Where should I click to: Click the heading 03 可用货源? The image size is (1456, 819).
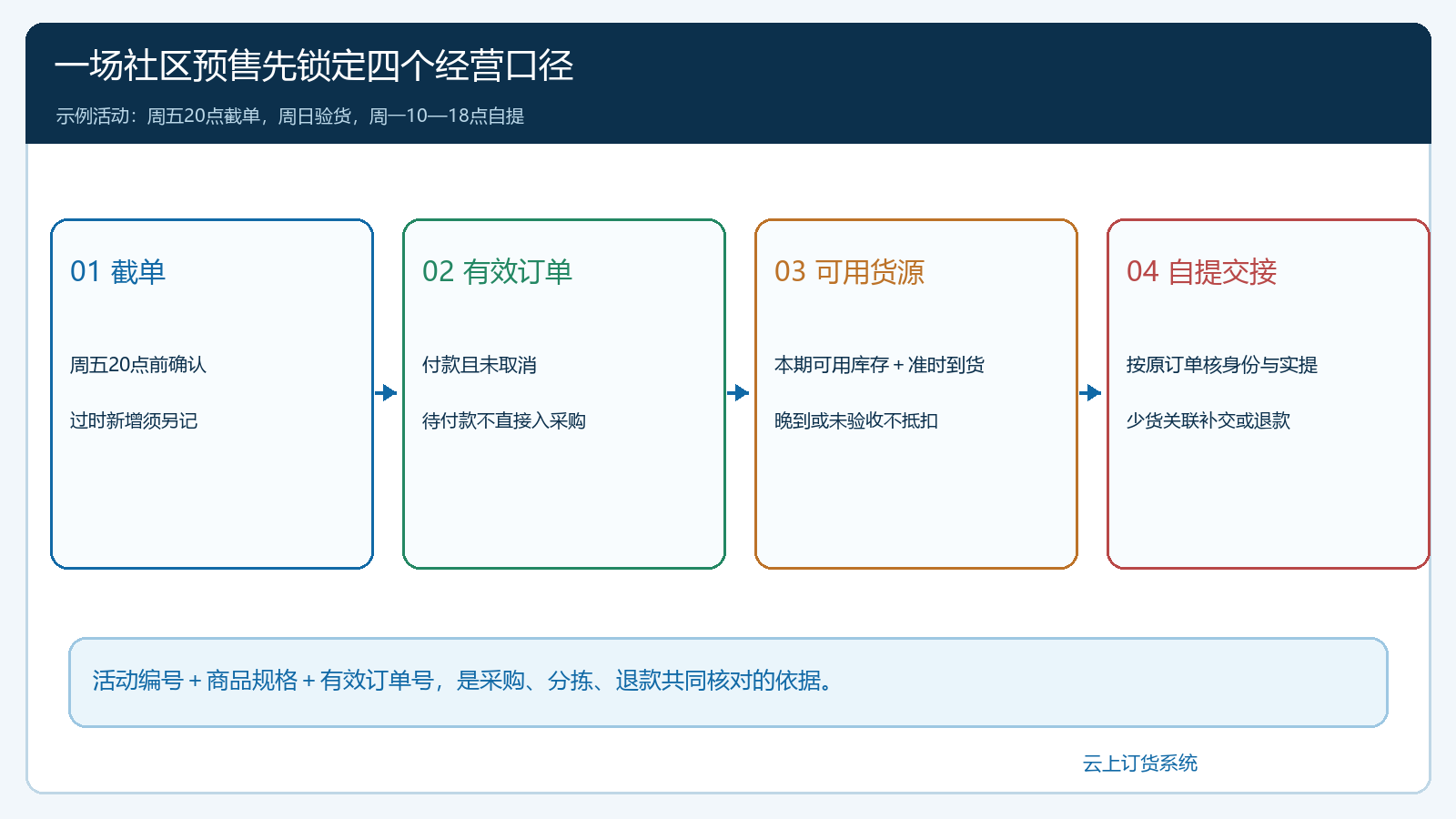(849, 271)
